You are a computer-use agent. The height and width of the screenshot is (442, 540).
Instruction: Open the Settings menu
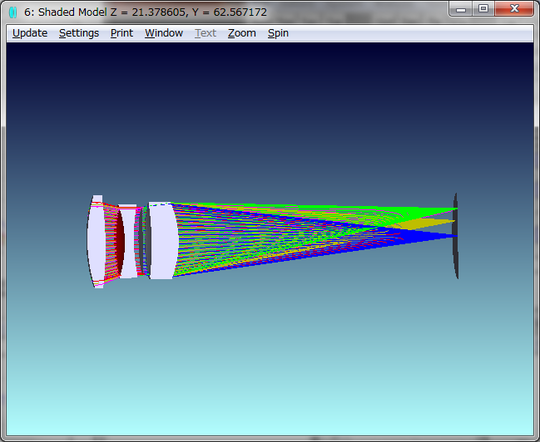[79, 33]
